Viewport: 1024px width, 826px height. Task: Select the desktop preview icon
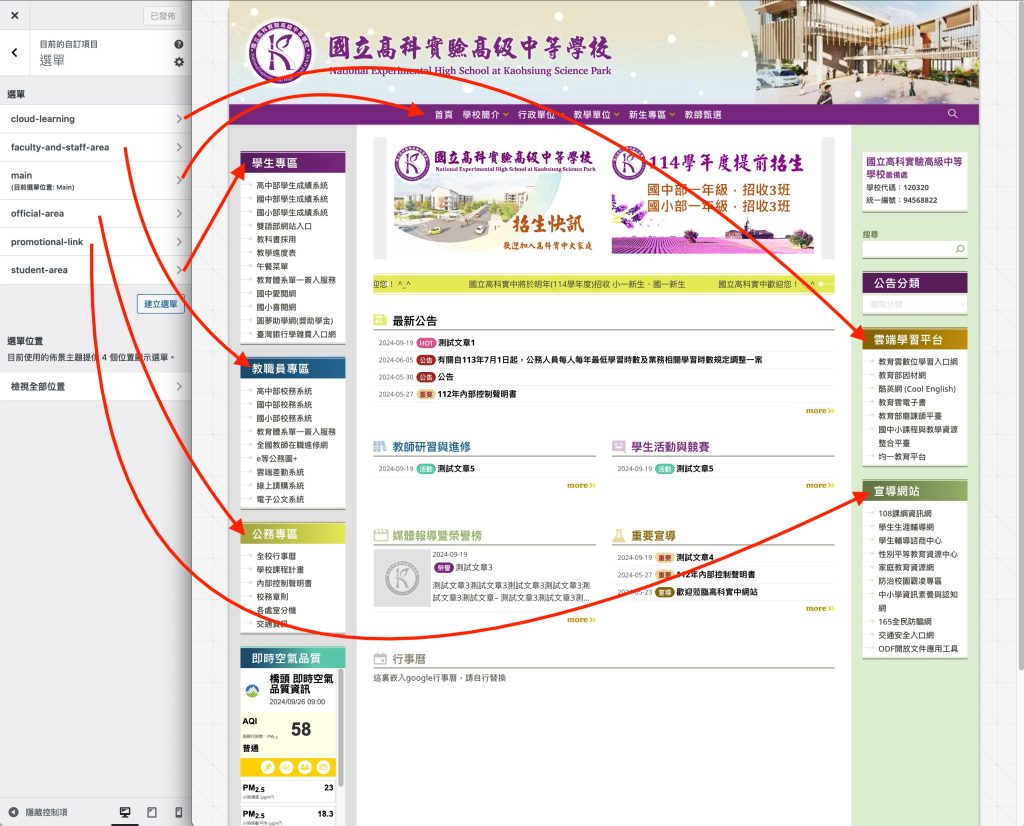[x=124, y=811]
